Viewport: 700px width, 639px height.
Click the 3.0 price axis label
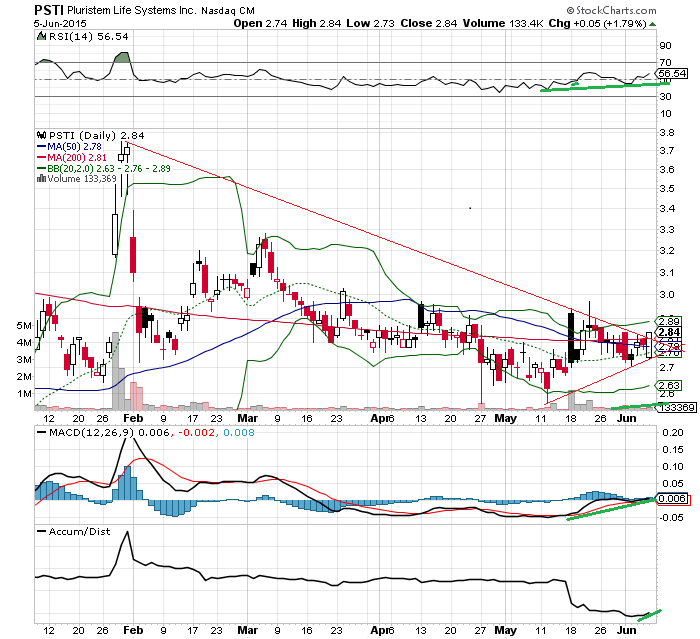(x=667, y=295)
